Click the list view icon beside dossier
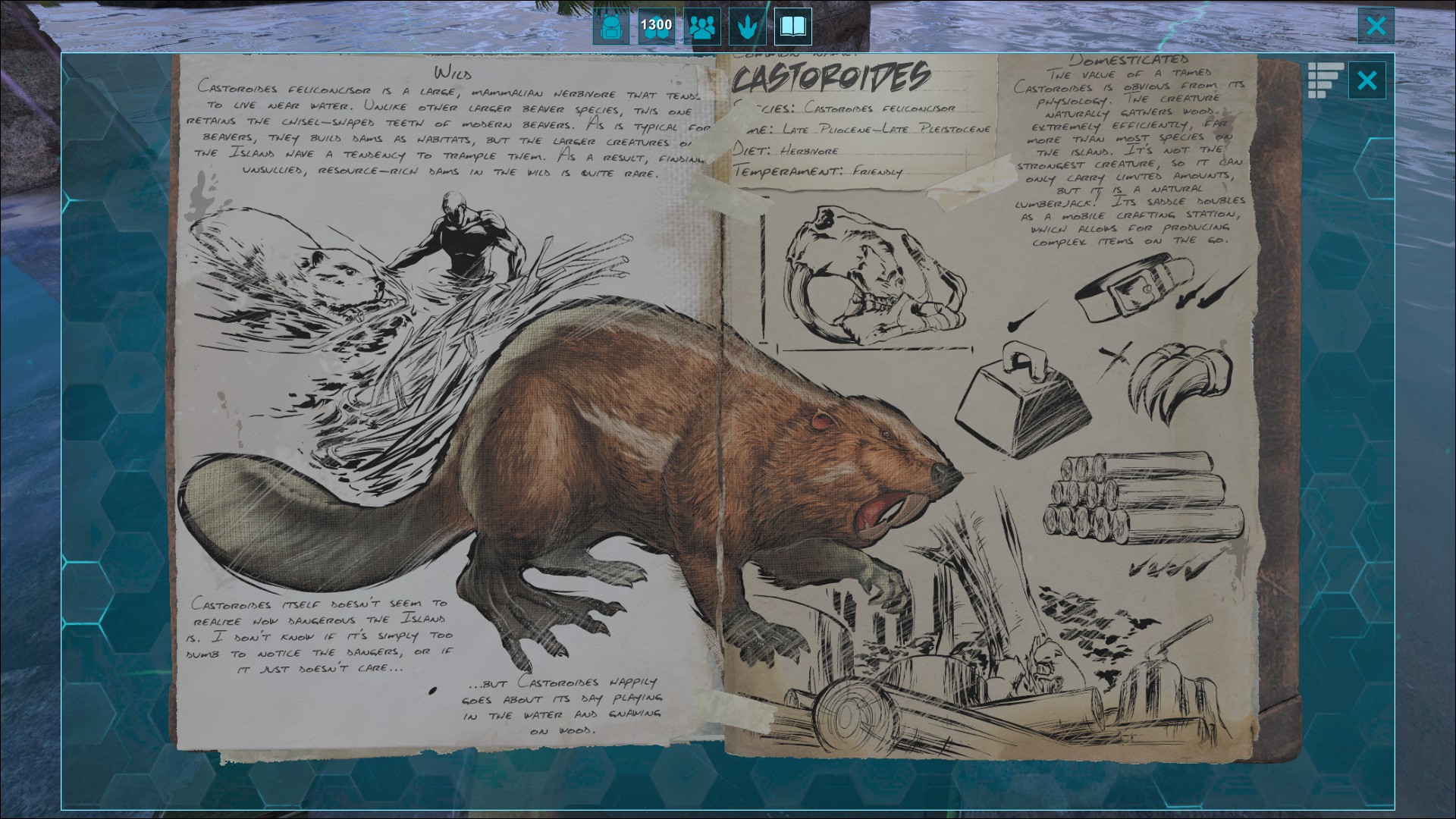1456x819 pixels. 1325,80
